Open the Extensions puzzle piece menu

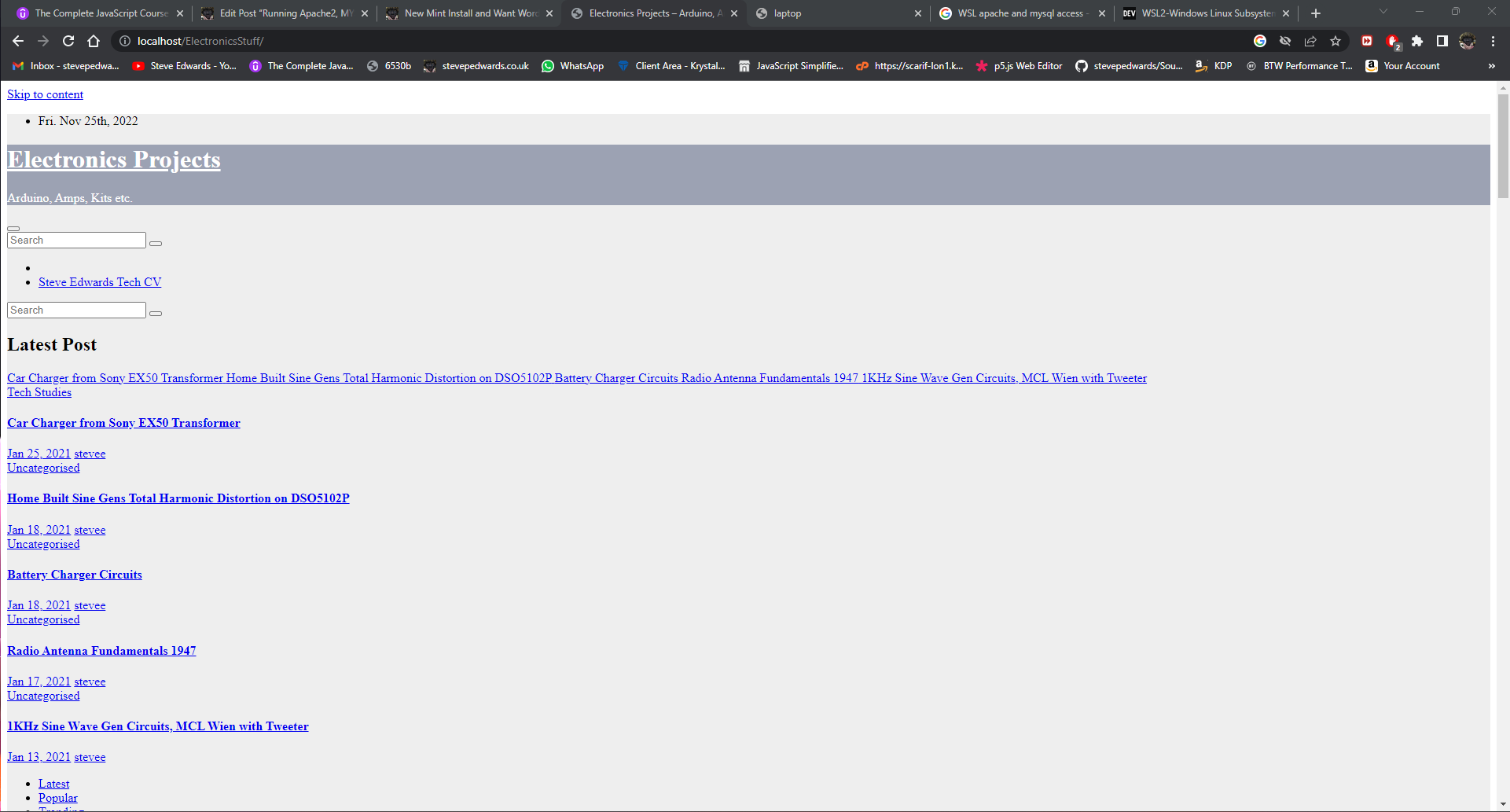[x=1417, y=41]
